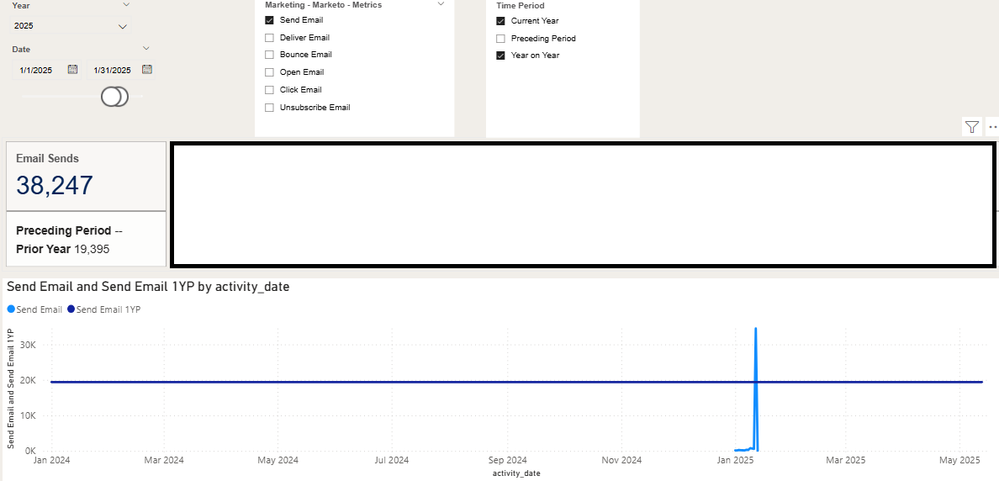This screenshot has height=481, width=999.
Task: Click the filter funnel icon
Action: click(972, 127)
